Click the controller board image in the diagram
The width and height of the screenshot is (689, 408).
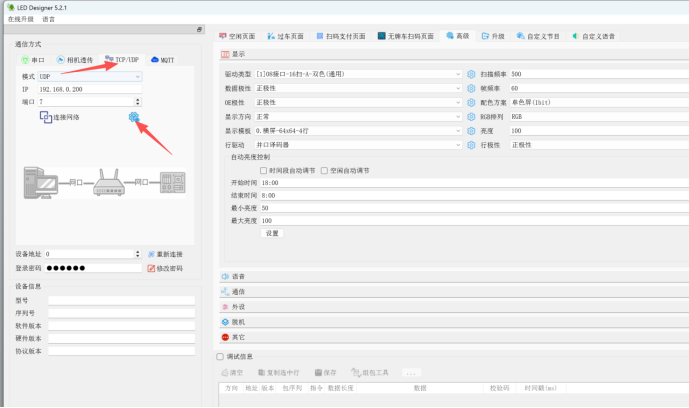point(173,183)
